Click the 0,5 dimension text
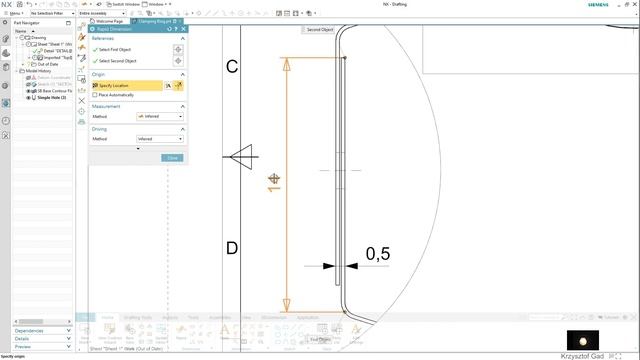The image size is (640, 360). [378, 253]
